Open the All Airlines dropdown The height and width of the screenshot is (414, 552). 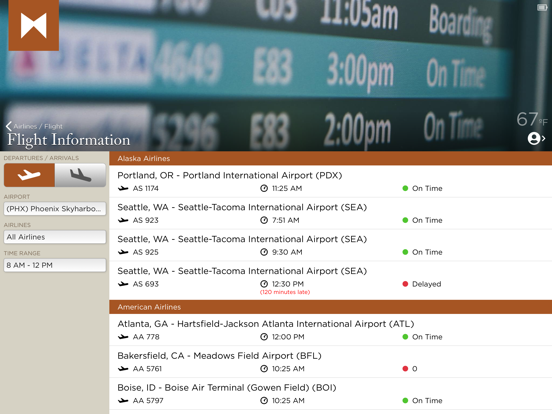pos(55,237)
